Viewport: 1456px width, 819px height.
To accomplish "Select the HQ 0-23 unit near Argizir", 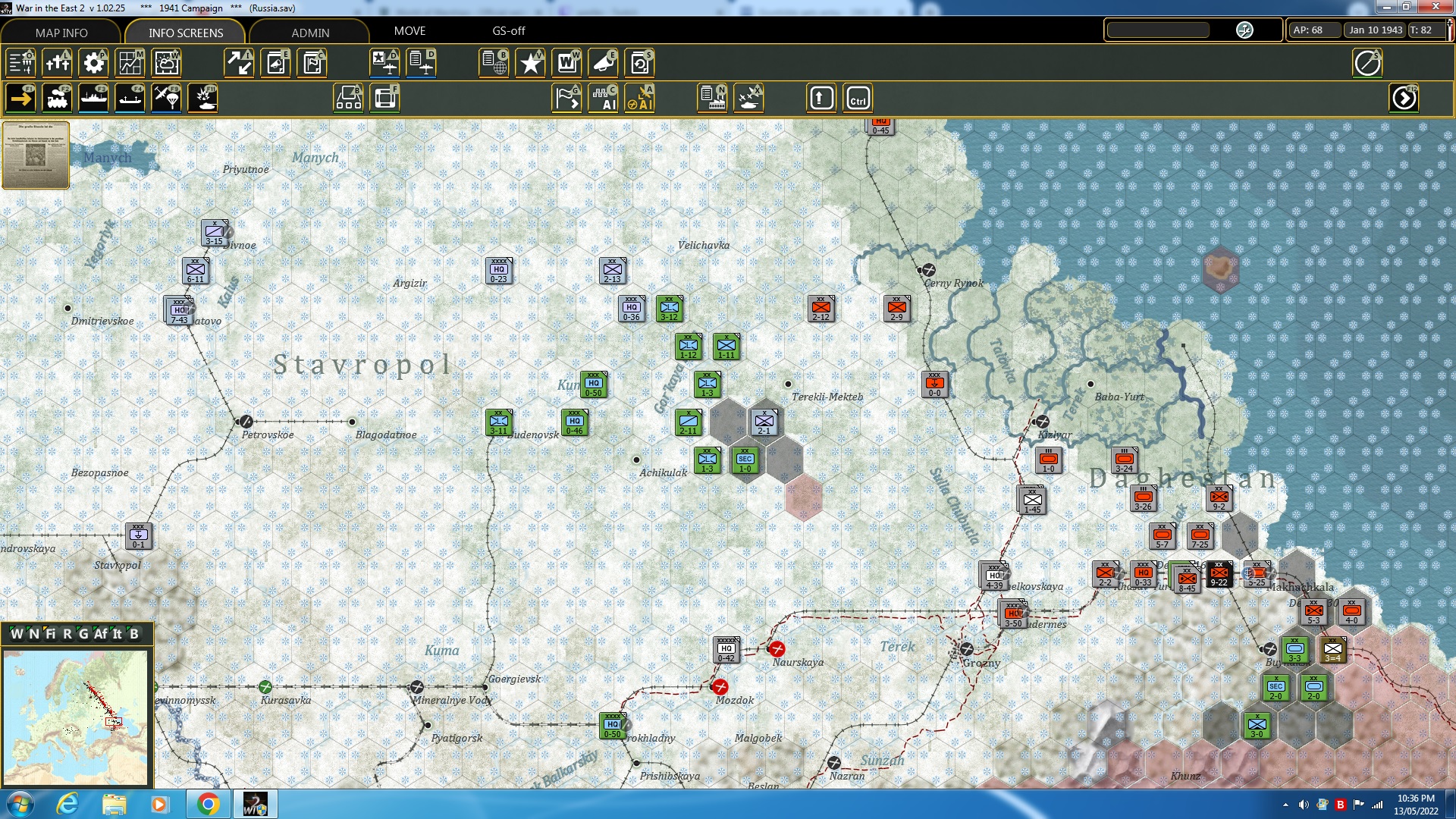I will pyautogui.click(x=499, y=271).
